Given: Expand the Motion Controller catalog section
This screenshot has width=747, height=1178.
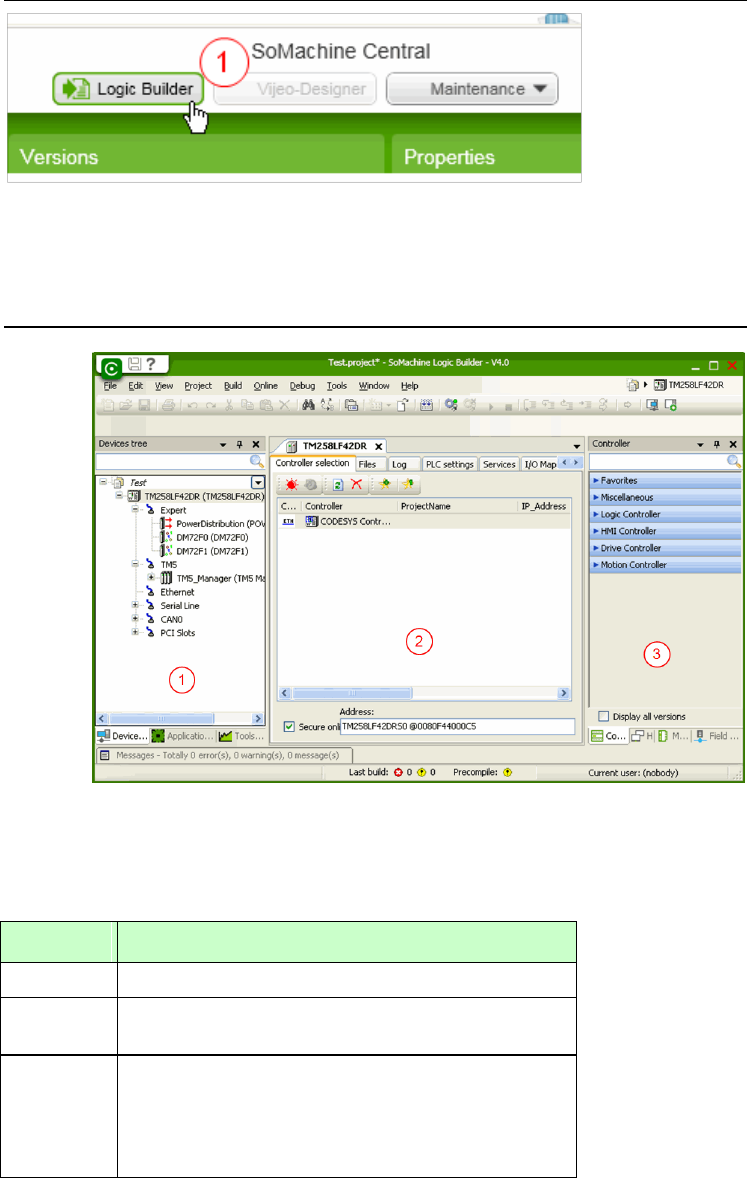Looking at the screenshot, I should [665, 564].
